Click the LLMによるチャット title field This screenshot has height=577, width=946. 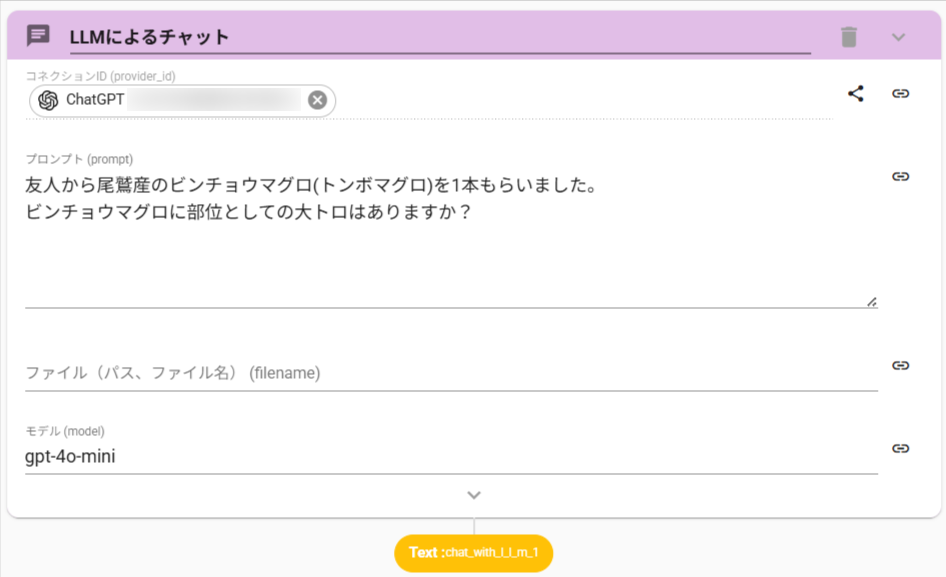pyautogui.click(x=438, y=37)
